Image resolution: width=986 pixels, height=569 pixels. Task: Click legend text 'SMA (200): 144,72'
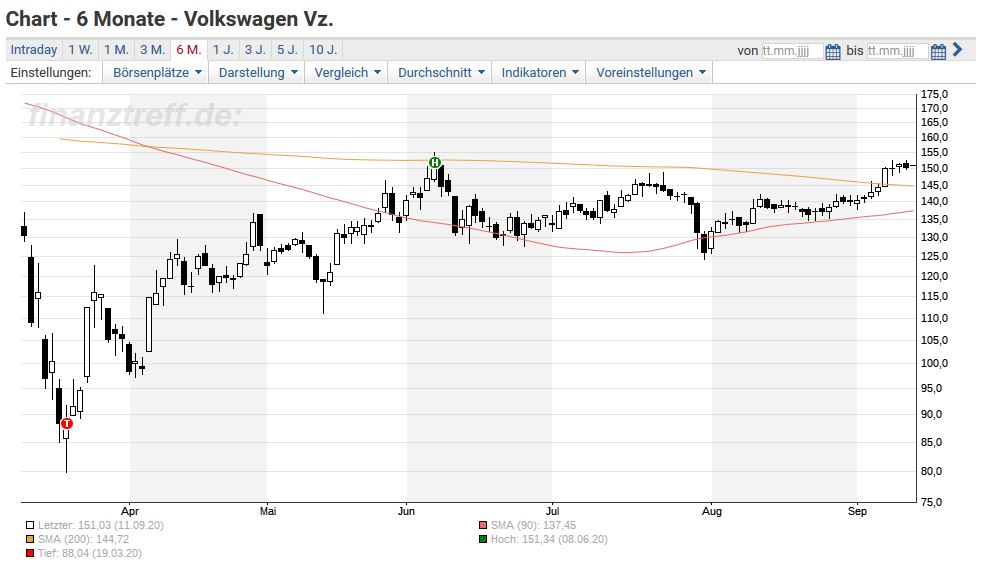pos(83,539)
